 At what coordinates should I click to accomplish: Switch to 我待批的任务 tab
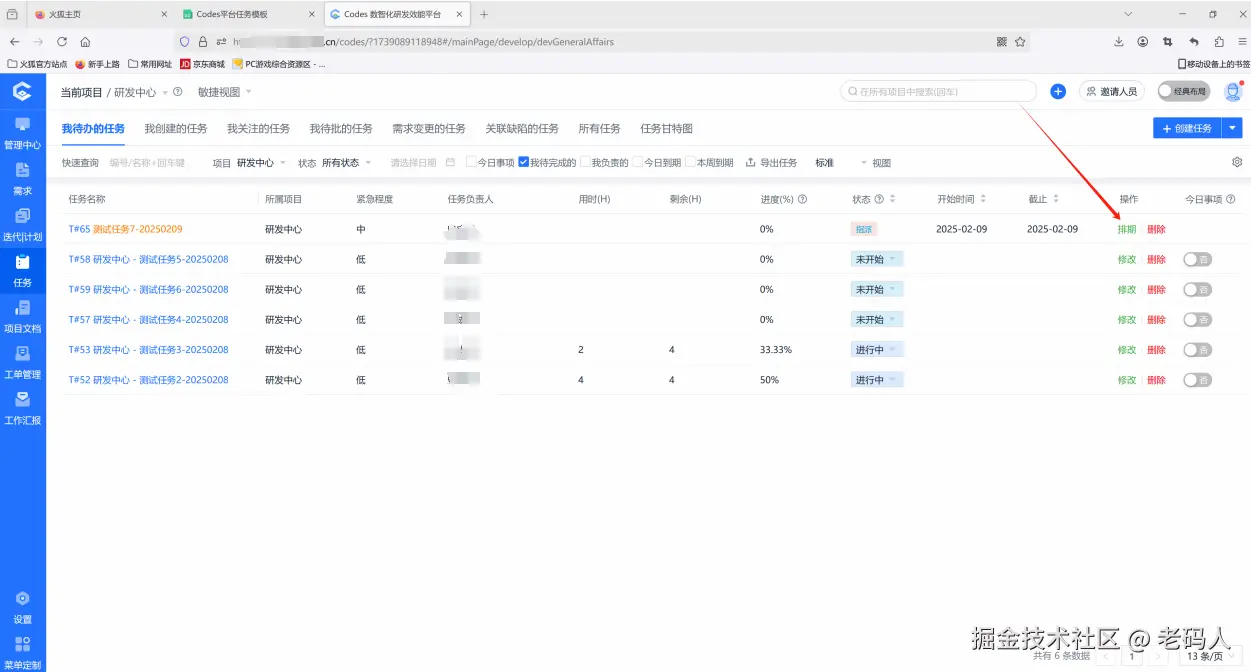(341, 128)
